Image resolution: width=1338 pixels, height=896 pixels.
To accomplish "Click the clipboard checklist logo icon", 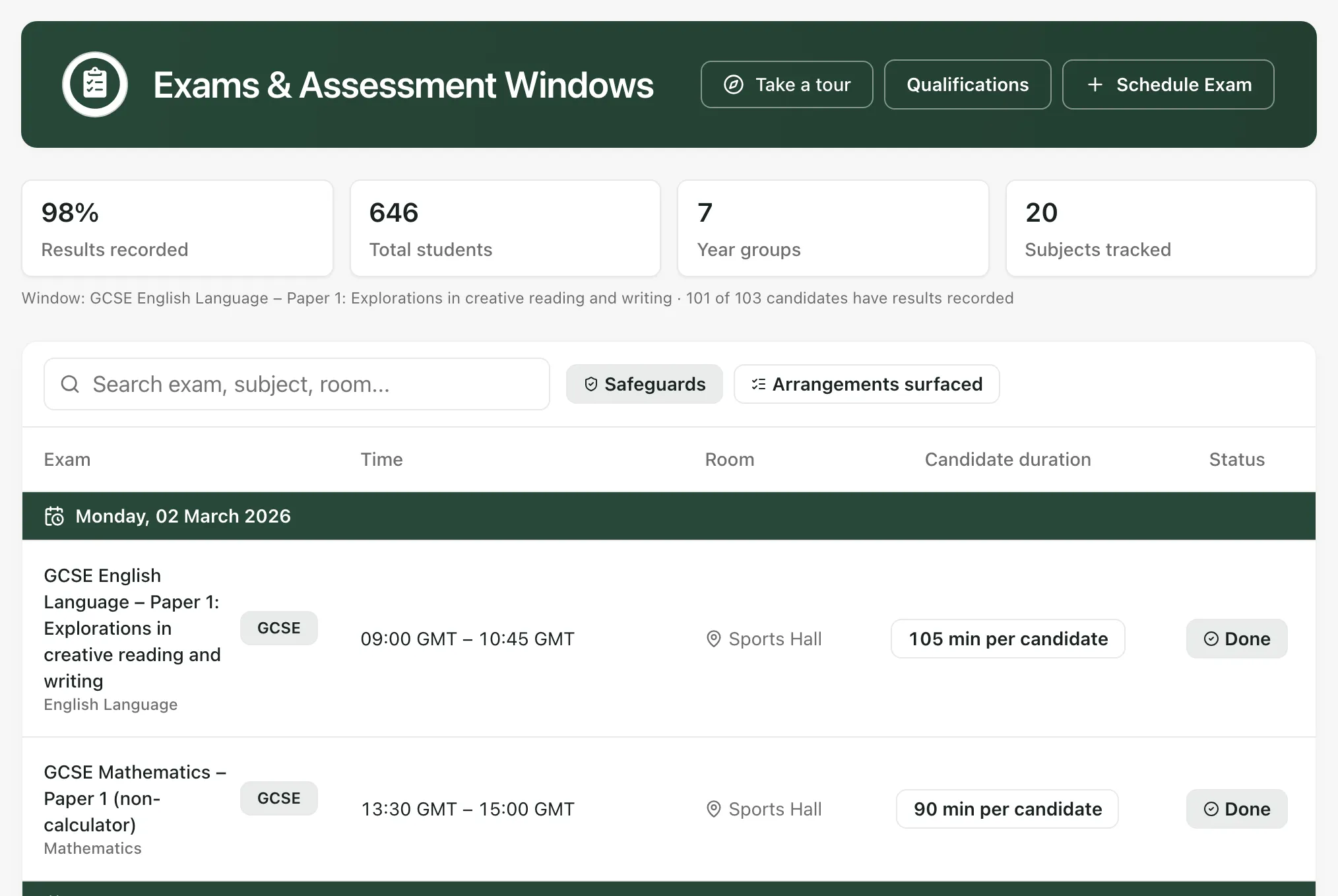I will pos(95,84).
